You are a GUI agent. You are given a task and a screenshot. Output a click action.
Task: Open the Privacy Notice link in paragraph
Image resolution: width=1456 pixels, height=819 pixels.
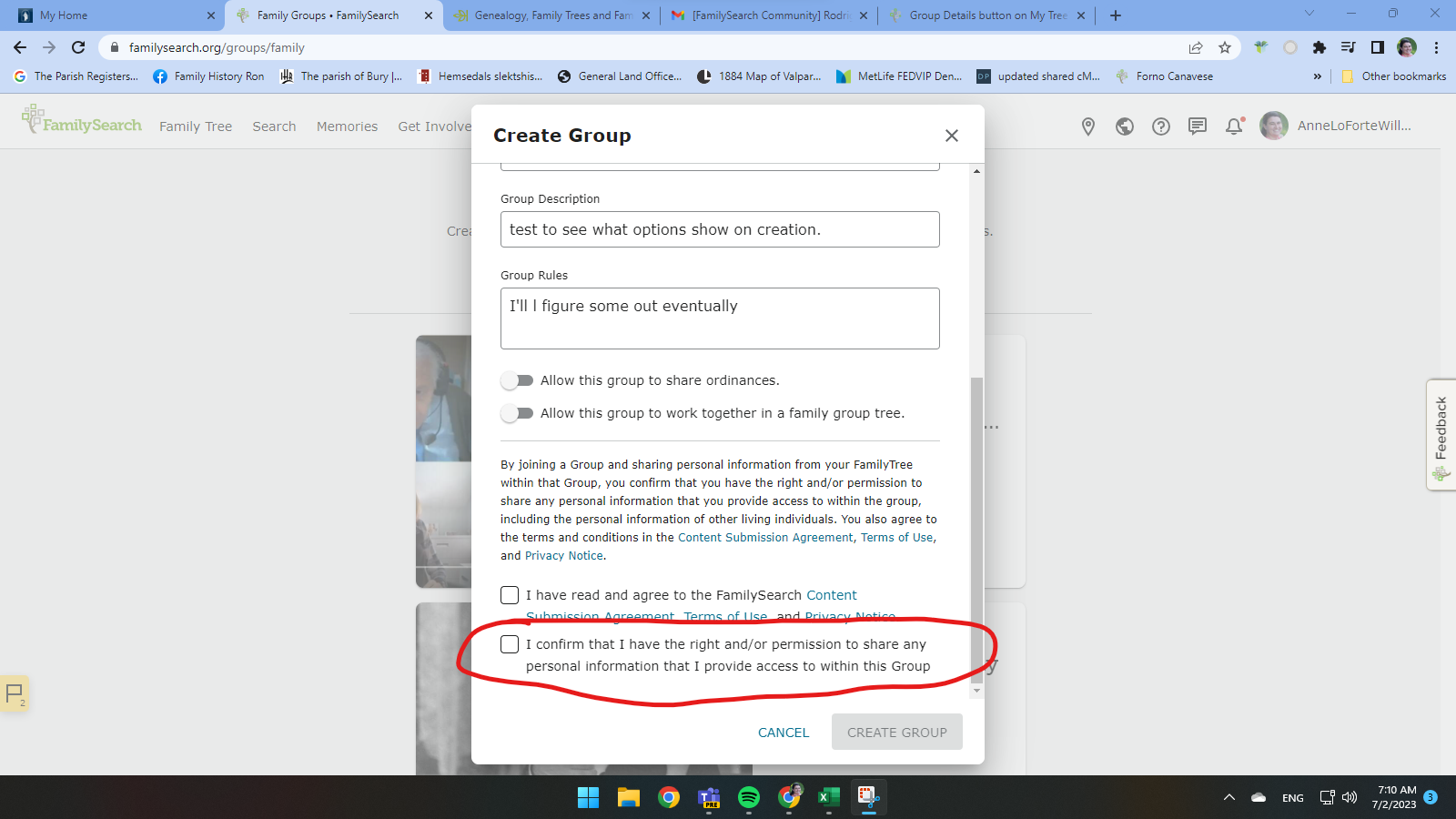click(x=564, y=556)
